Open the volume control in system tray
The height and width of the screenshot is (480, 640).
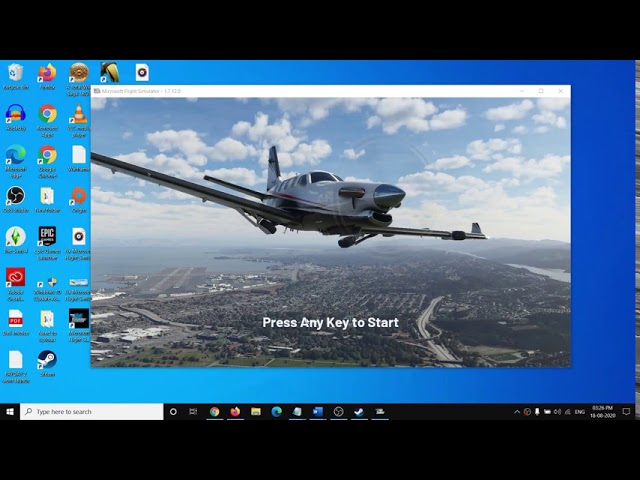tap(557, 412)
